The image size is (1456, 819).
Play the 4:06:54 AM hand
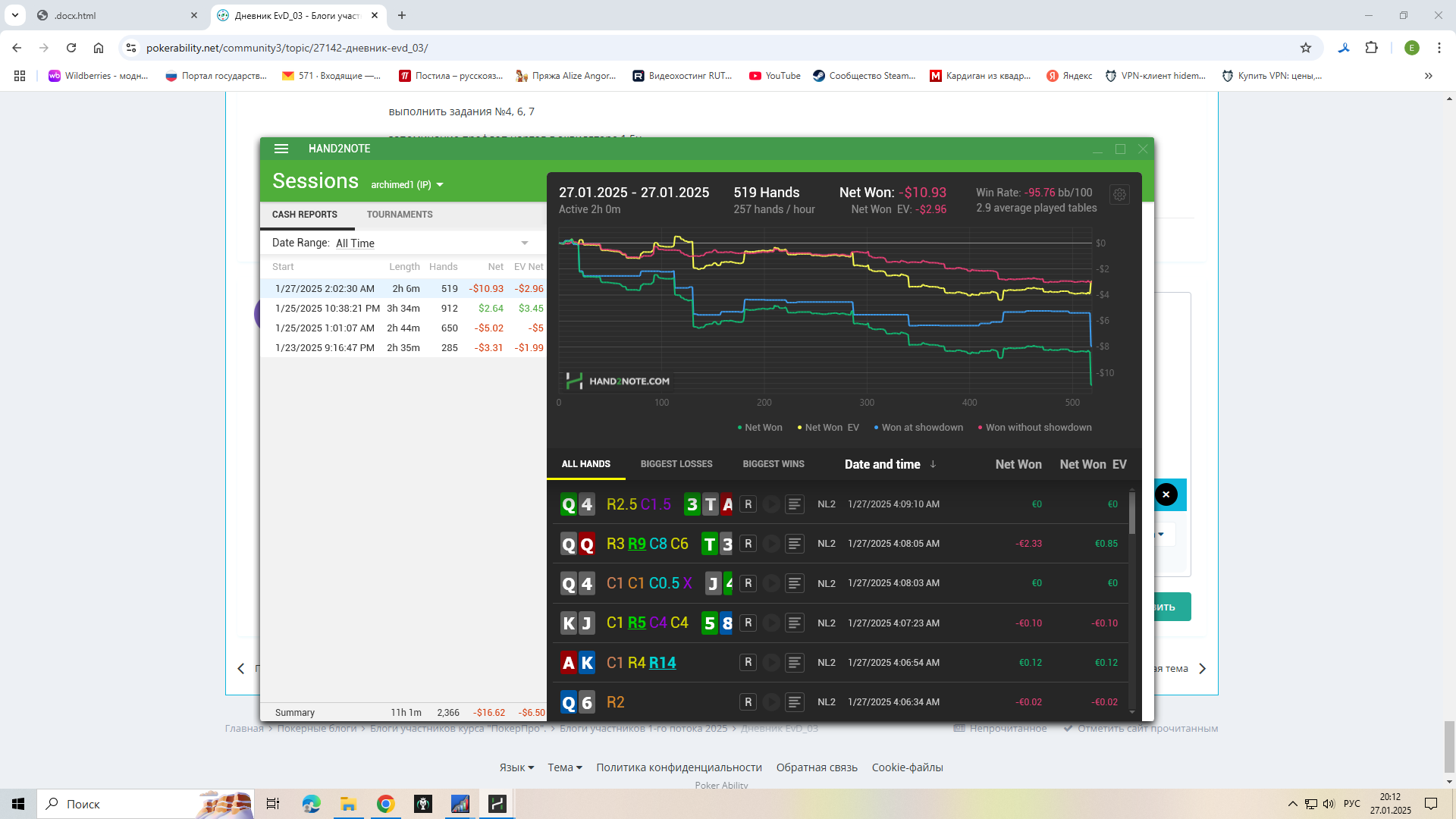pyautogui.click(x=771, y=662)
